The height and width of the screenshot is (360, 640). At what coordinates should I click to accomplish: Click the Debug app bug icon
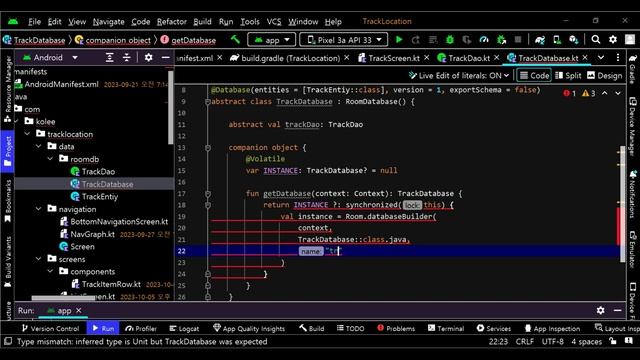click(450, 40)
